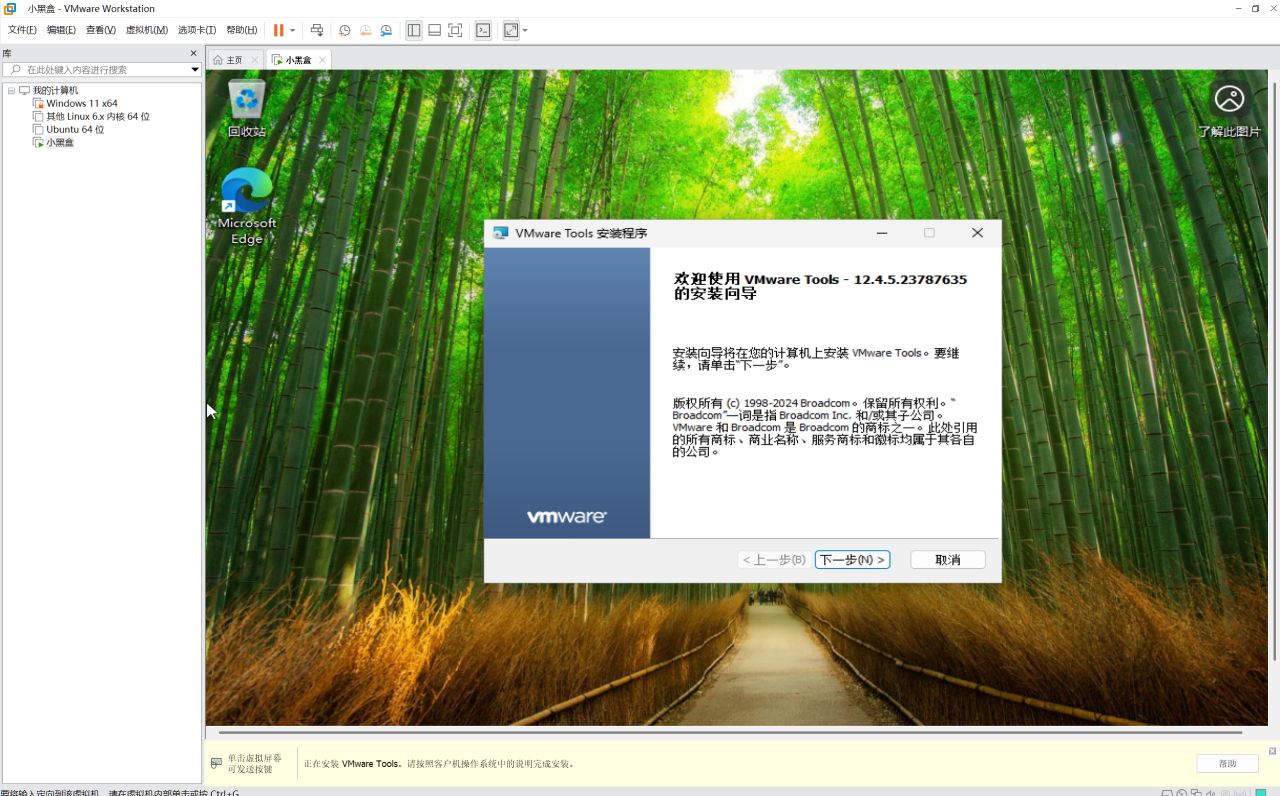
Task: Click the 回收站 Recycle Bin desktop icon
Action: [246, 108]
